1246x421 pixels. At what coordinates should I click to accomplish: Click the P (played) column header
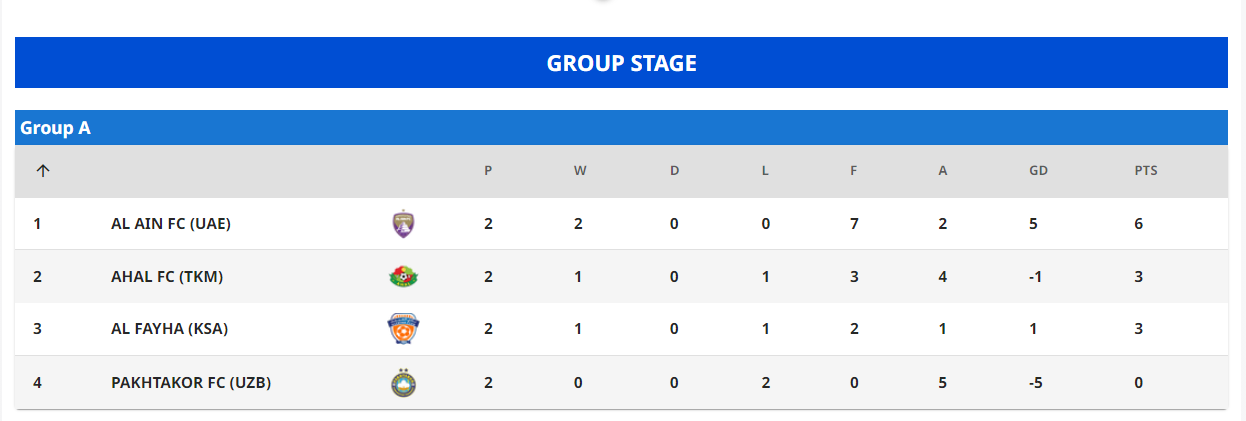tap(488, 171)
